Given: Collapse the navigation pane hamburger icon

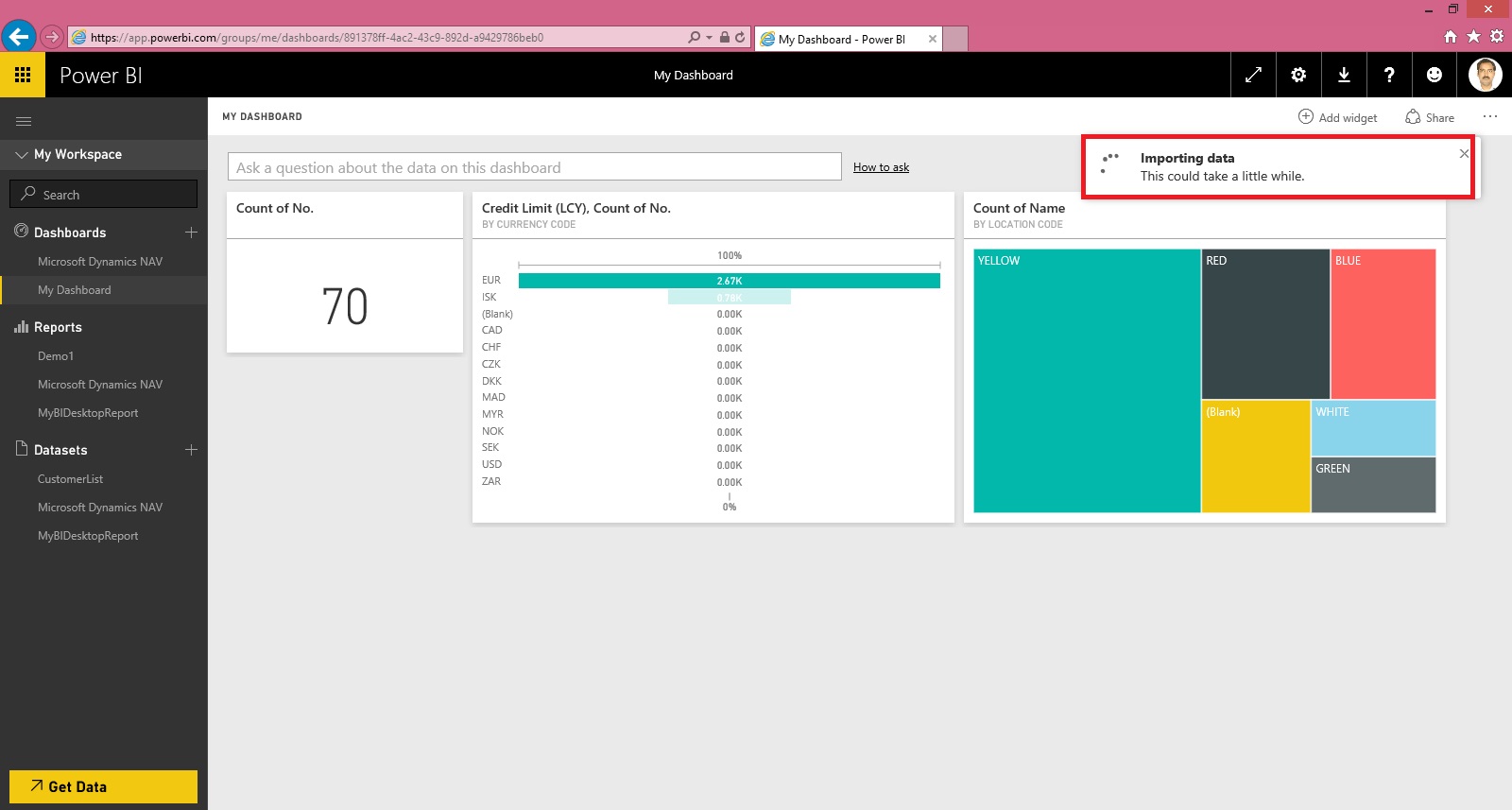Looking at the screenshot, I should coord(24,121).
